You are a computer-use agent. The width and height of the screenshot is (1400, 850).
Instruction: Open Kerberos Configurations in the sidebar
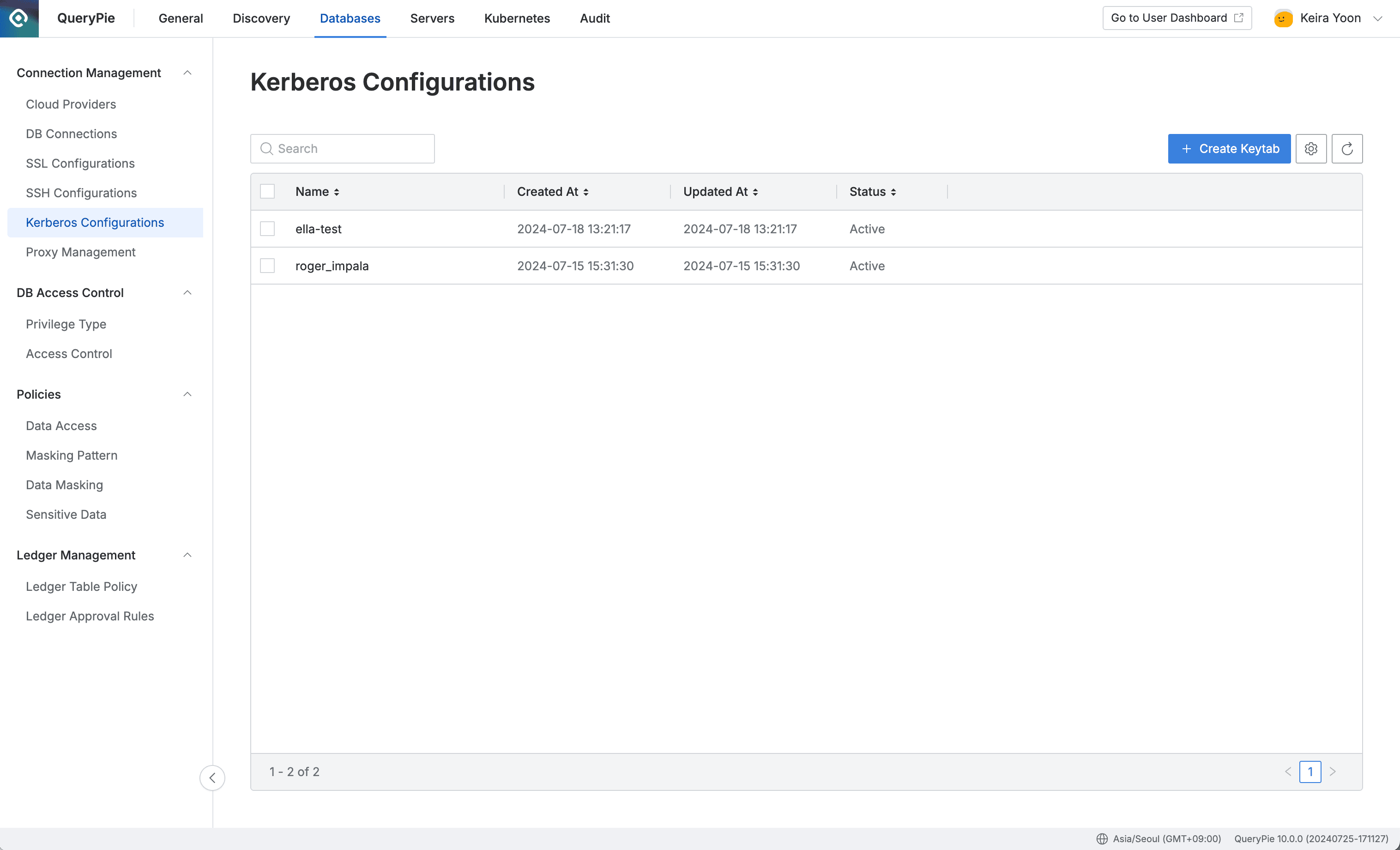point(94,222)
